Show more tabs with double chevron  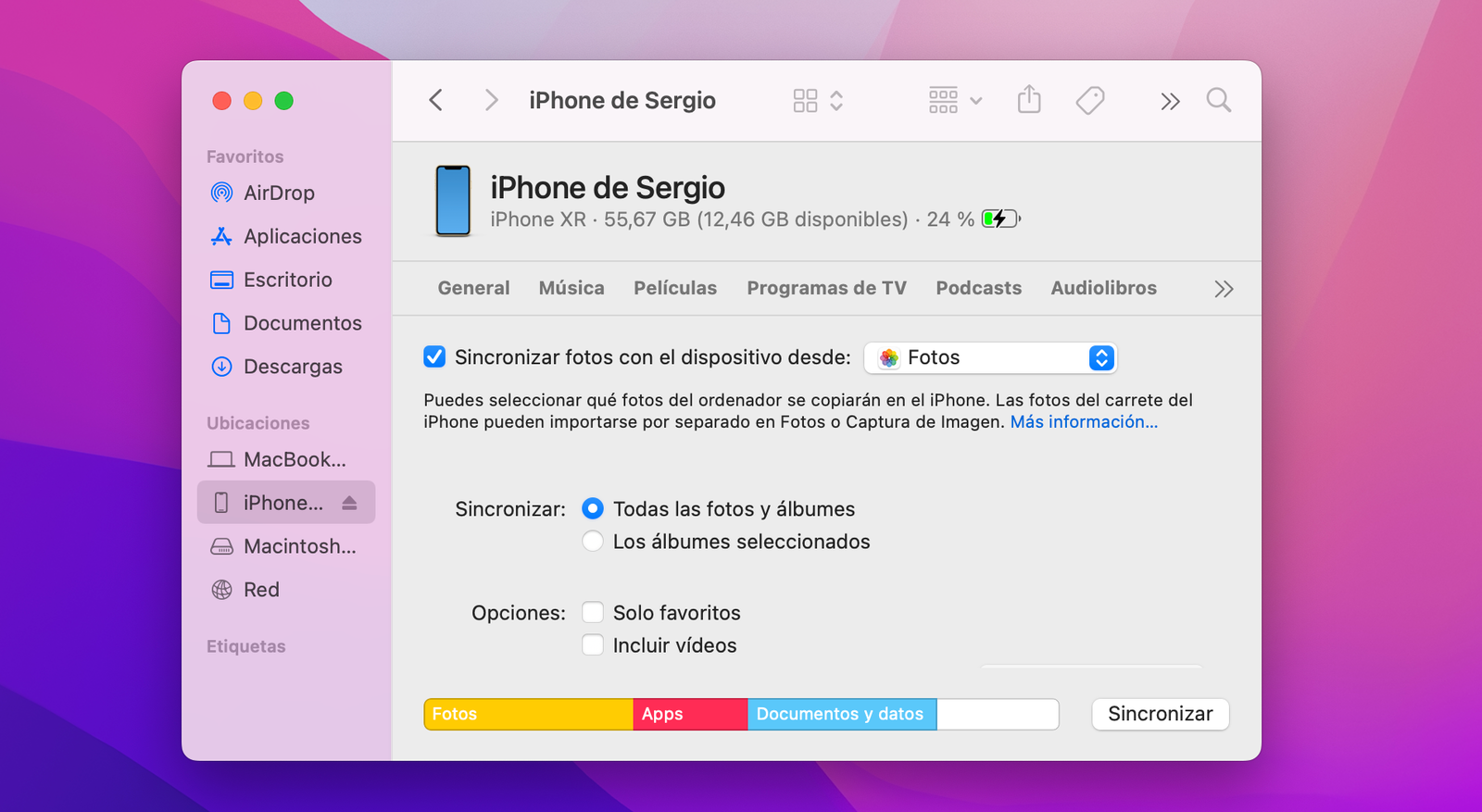1224,289
